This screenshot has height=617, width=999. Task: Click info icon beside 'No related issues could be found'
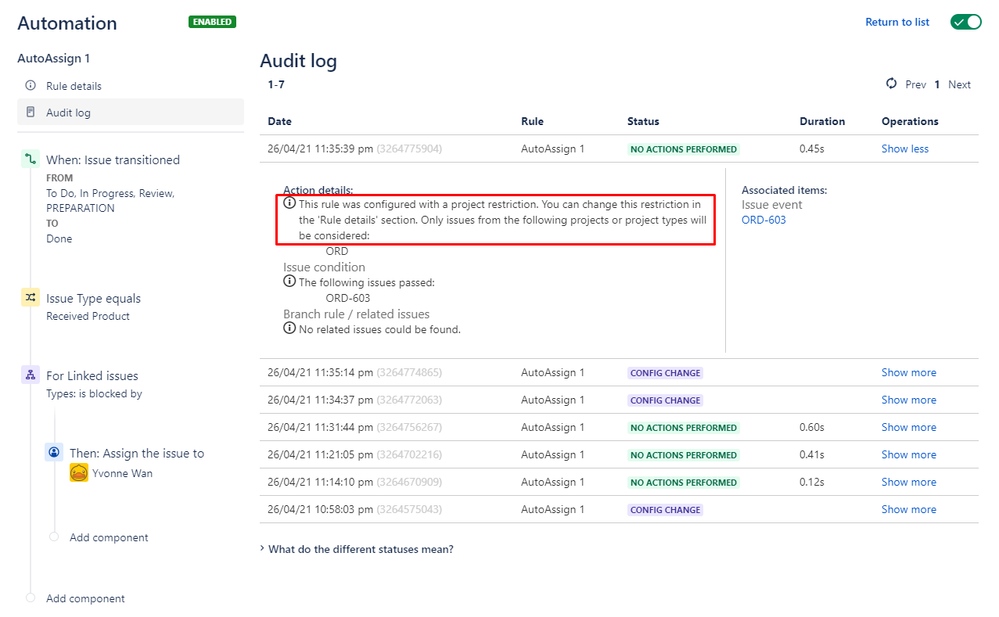(x=289, y=328)
